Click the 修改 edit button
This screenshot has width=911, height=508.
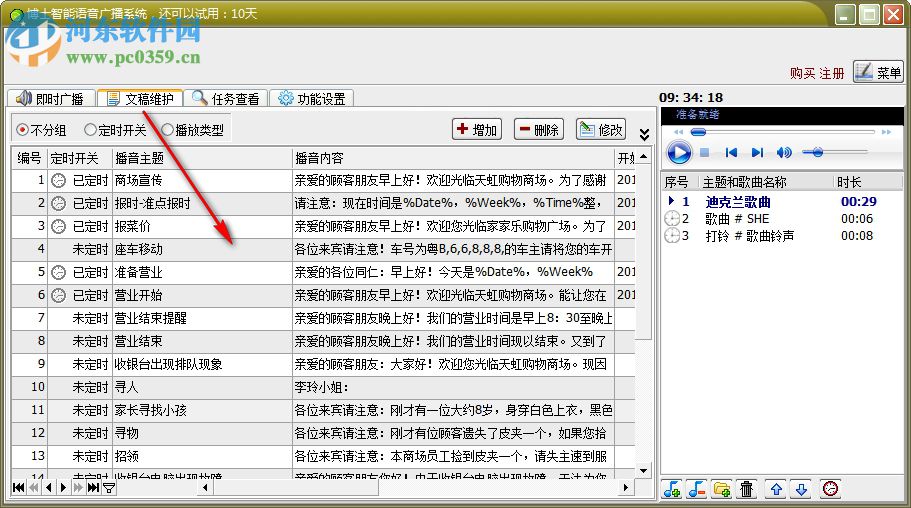(x=601, y=129)
